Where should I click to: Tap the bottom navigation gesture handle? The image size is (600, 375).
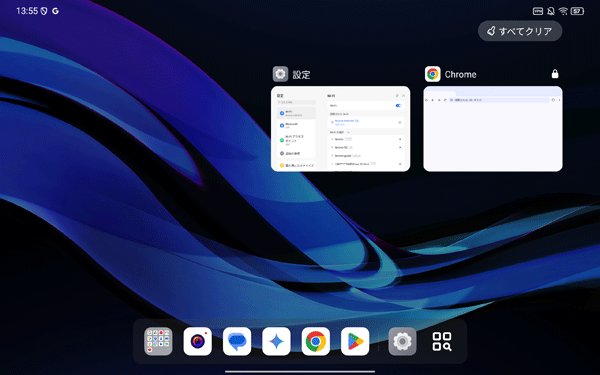[x=300, y=371]
